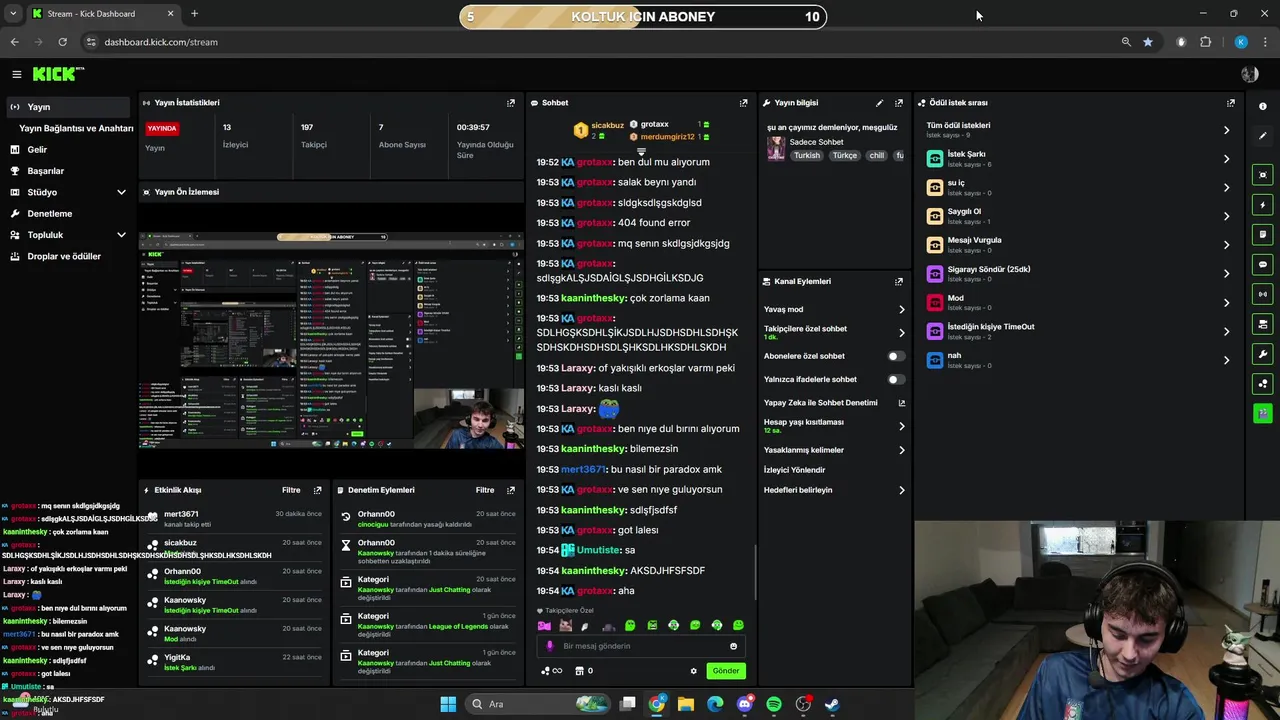Viewport: 1280px width, 720px height.
Task: Expand the Sigarayı Söndür (25dk) reward chevron
Action: pos(1226,274)
